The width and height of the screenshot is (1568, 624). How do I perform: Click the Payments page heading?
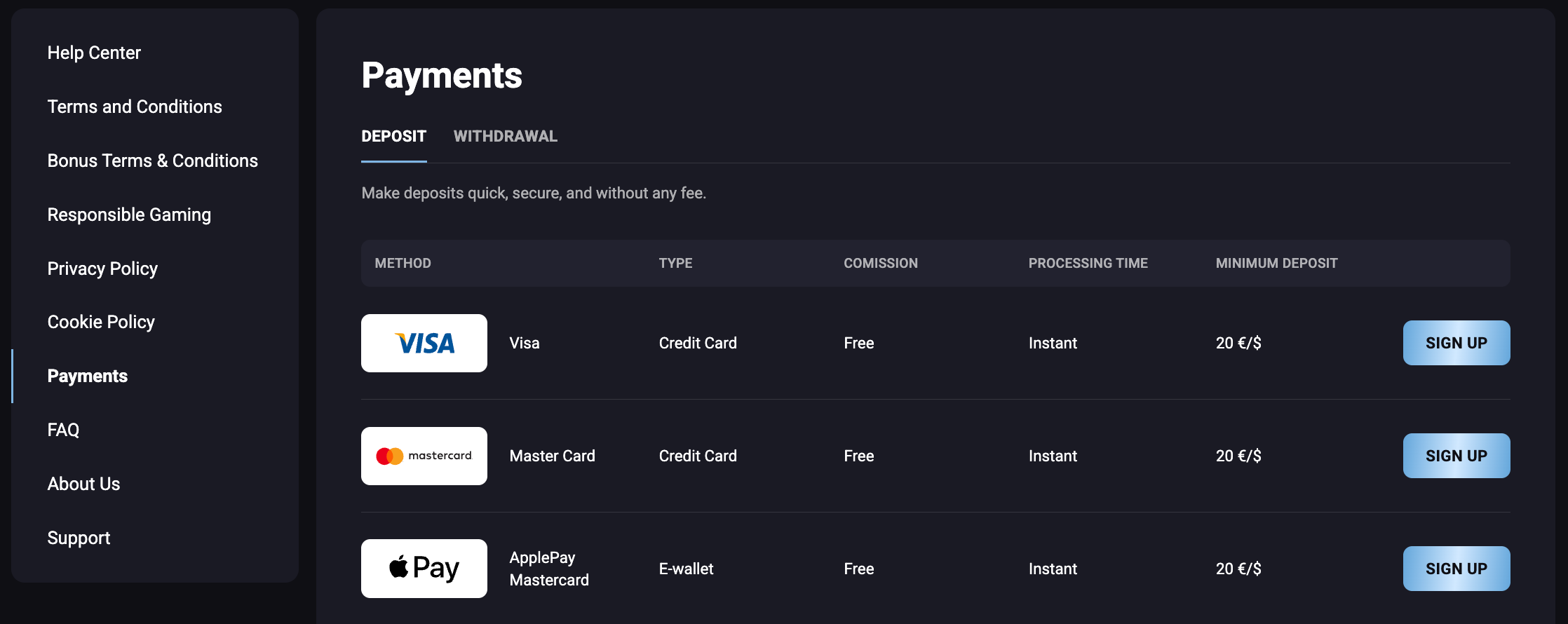pyautogui.click(x=441, y=76)
